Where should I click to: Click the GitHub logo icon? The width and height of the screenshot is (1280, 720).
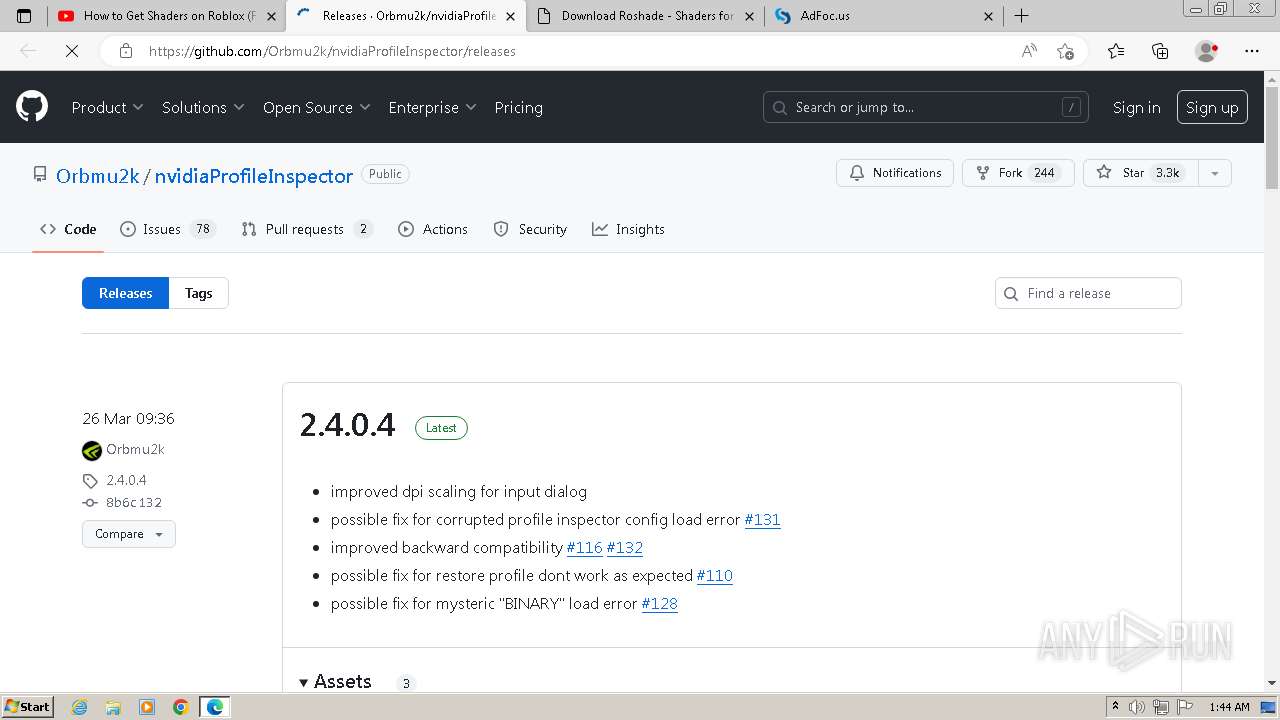[x=32, y=107]
